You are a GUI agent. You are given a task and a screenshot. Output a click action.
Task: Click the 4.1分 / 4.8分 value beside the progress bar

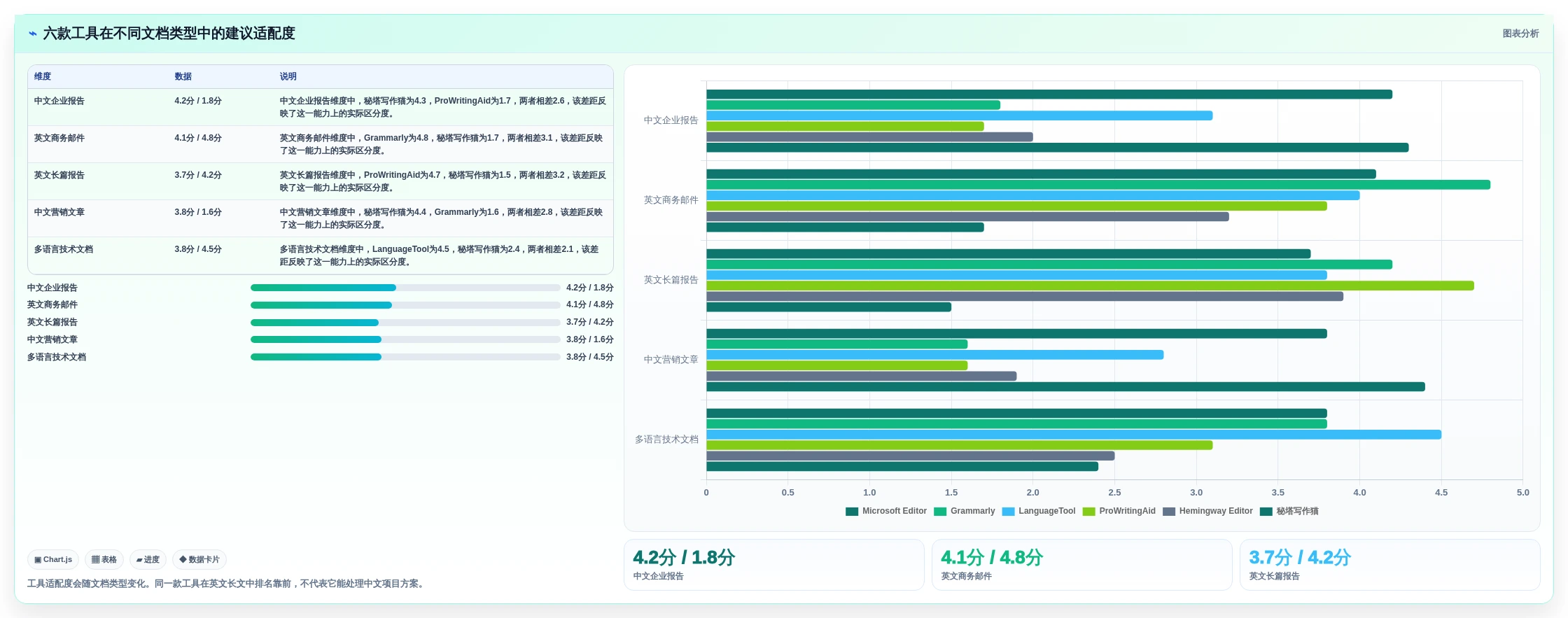click(590, 305)
